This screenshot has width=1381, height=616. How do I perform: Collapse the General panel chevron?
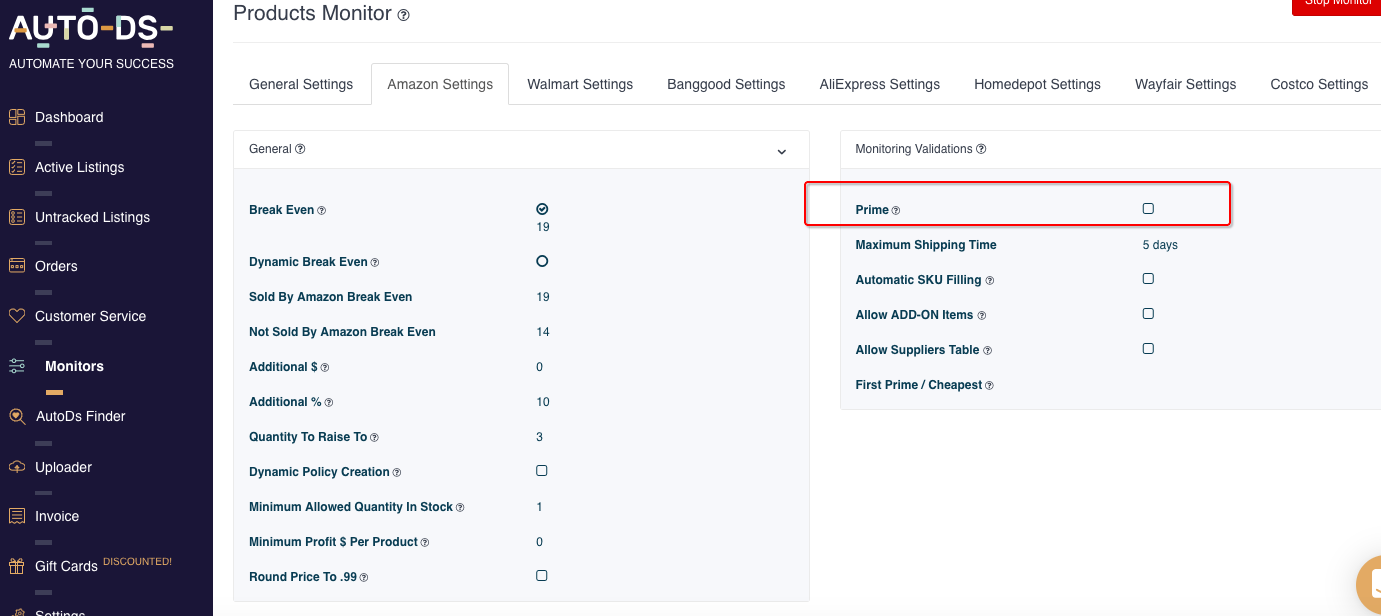[782, 152]
